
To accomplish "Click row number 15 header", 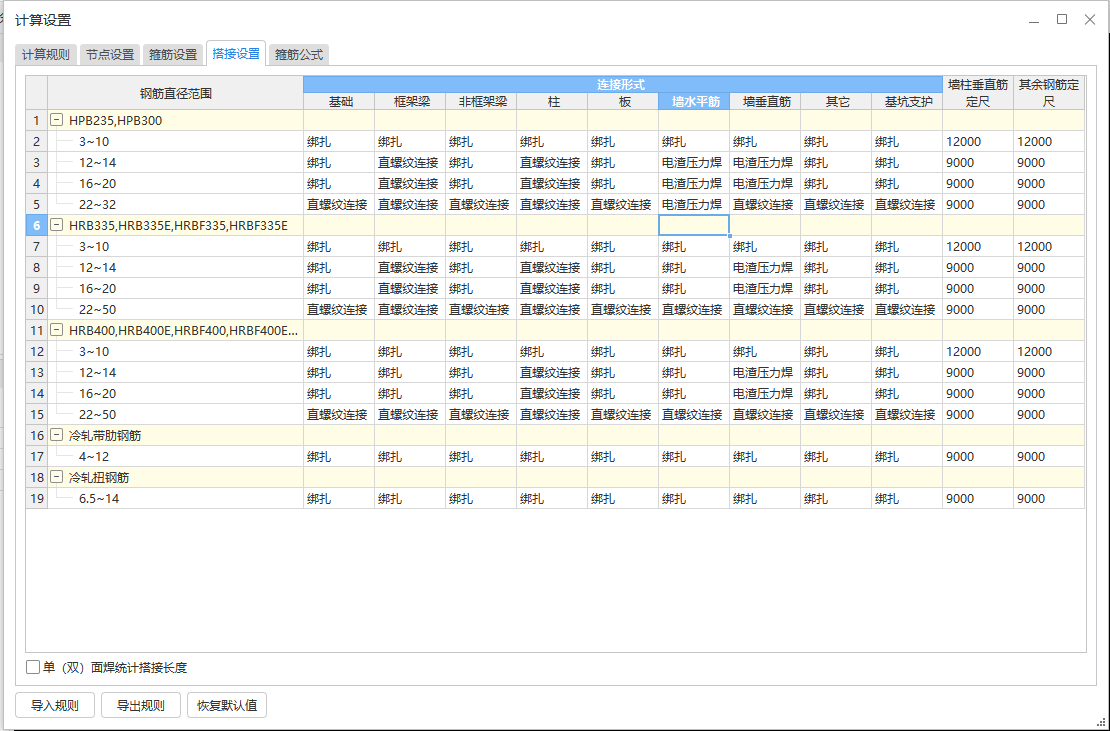I will [37, 415].
